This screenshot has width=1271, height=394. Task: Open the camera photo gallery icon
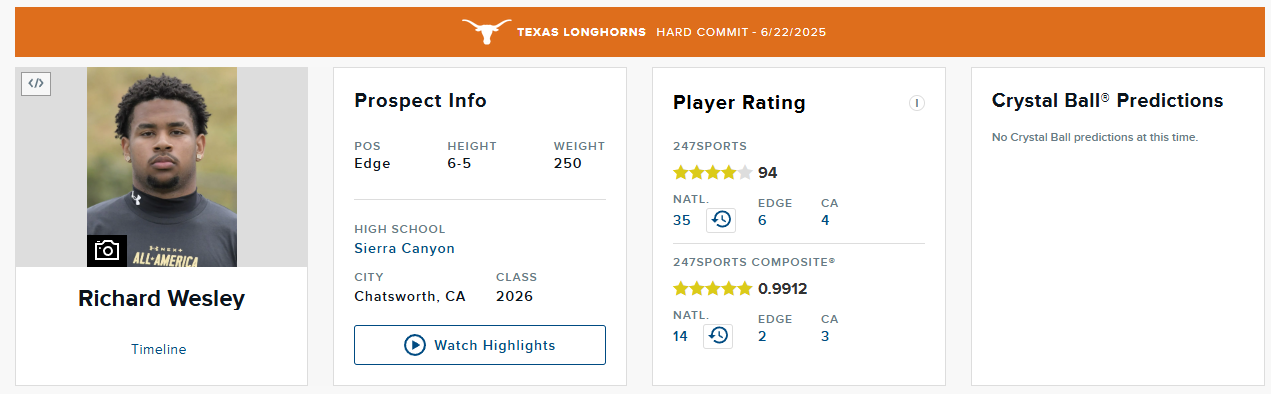tap(107, 250)
